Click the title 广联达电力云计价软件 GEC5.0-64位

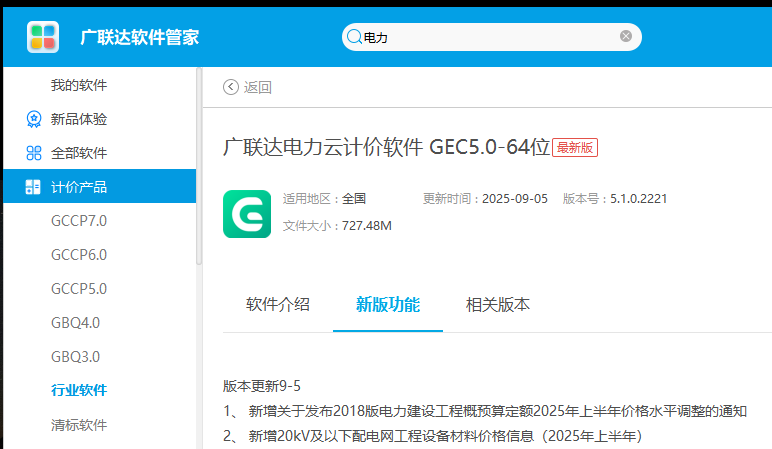coord(386,147)
